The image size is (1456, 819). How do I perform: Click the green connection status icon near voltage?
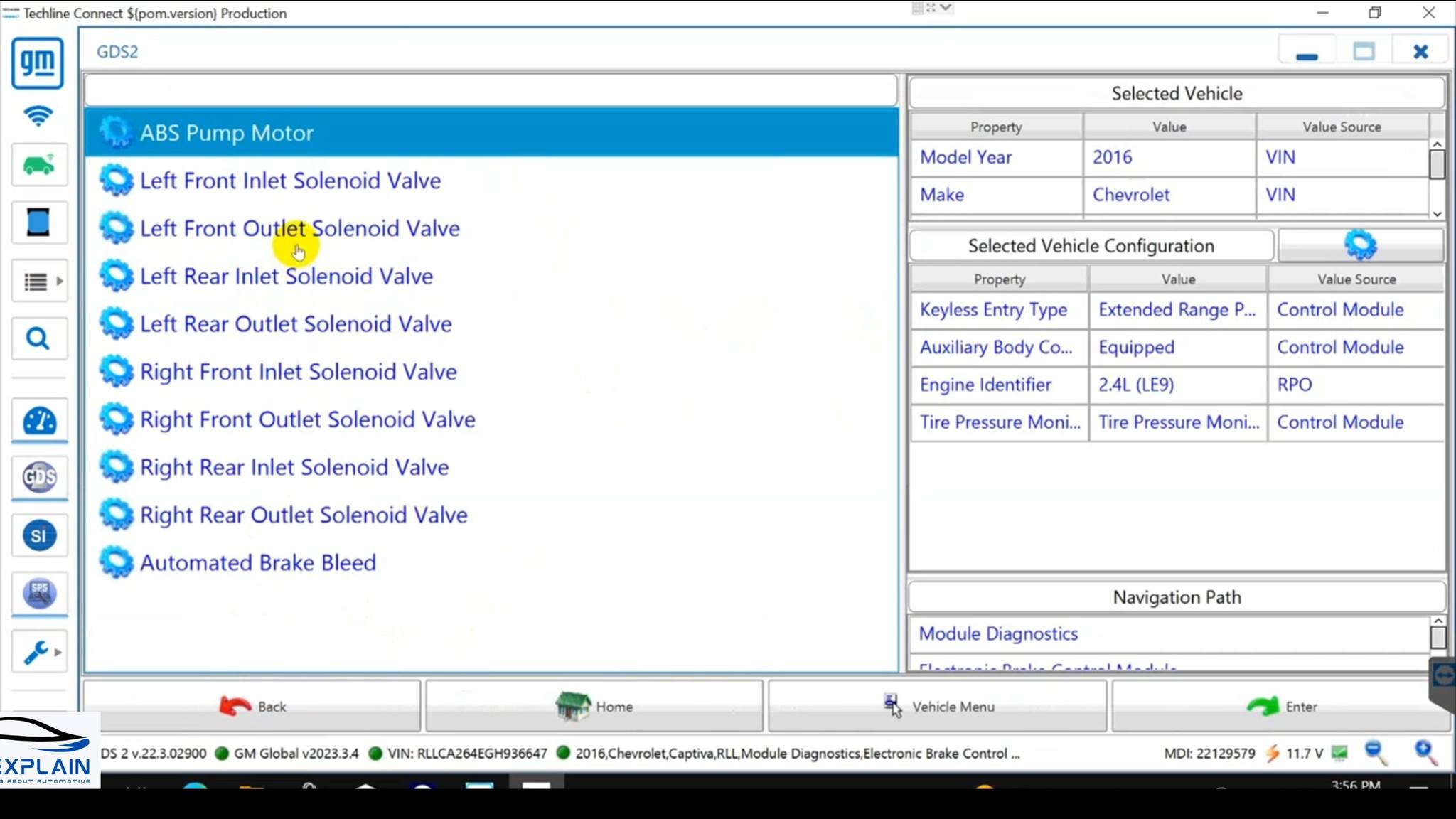[1339, 753]
